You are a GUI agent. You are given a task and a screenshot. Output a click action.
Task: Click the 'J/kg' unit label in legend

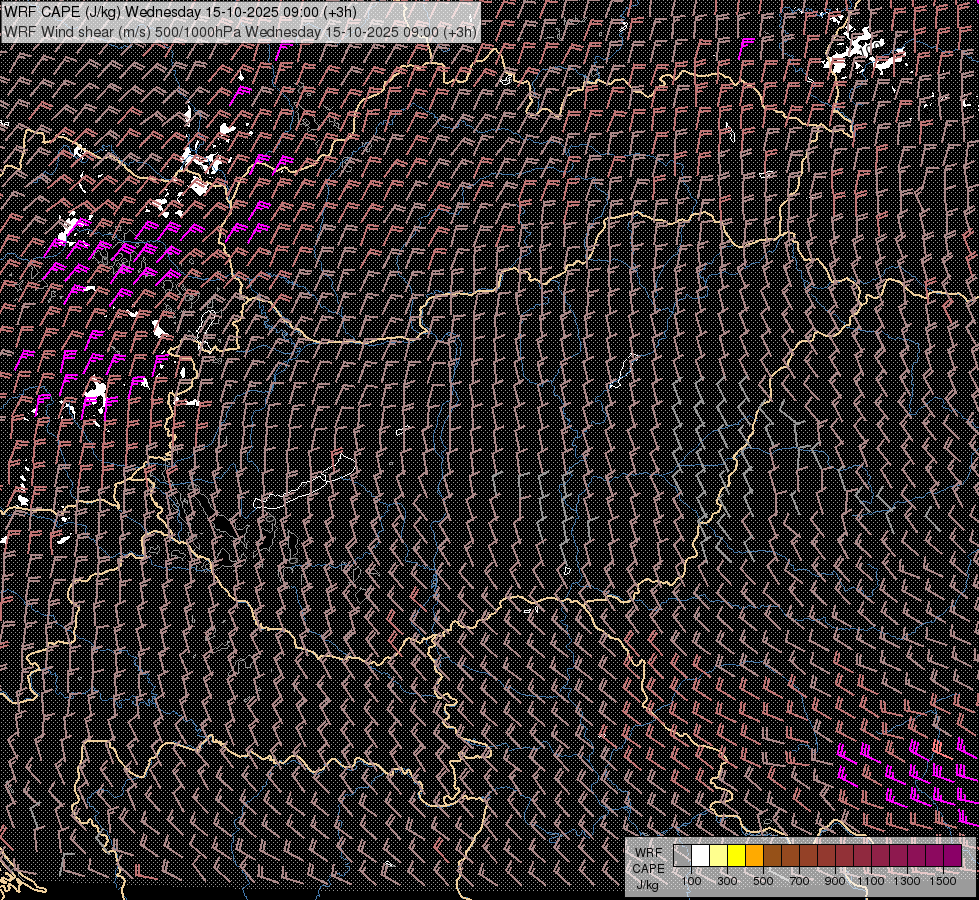pos(647,884)
